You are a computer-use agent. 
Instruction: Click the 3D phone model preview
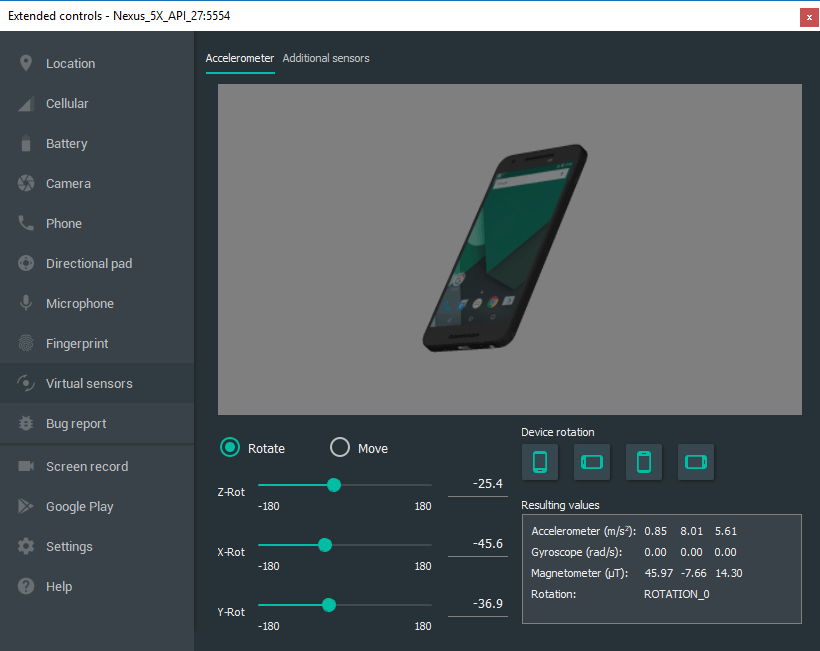505,248
